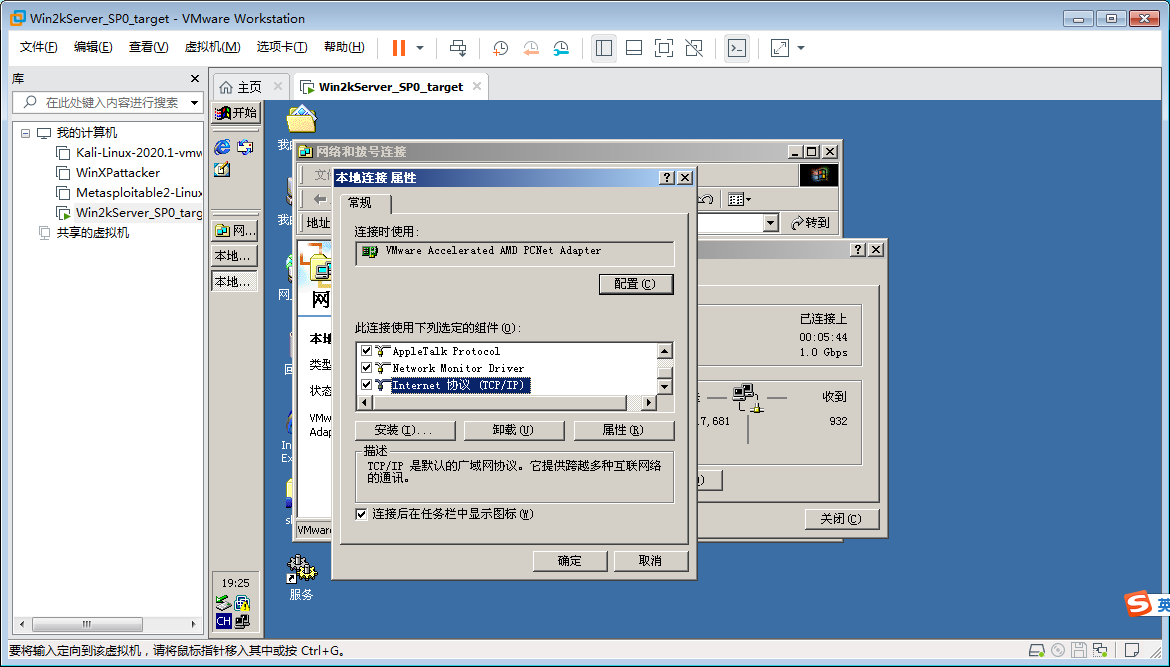Open the 我的文档 folder desktop icon

point(301,120)
